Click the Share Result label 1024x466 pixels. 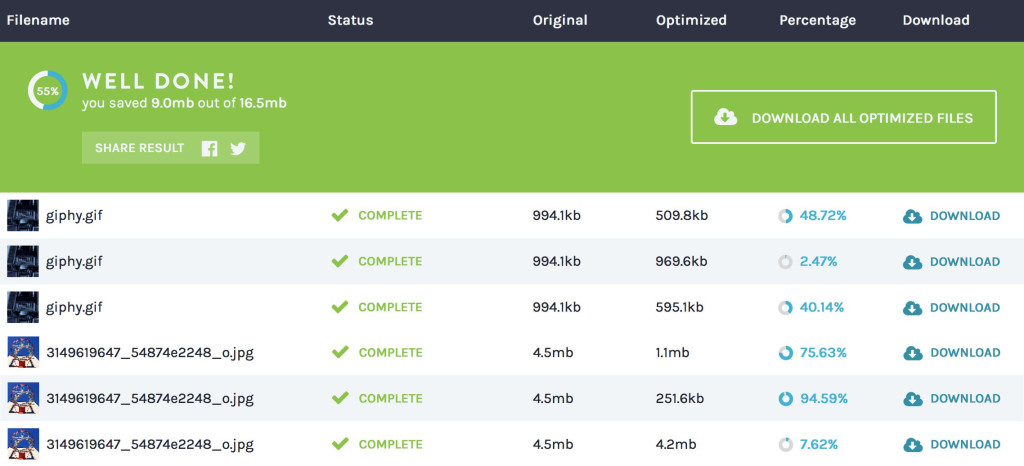tap(140, 148)
